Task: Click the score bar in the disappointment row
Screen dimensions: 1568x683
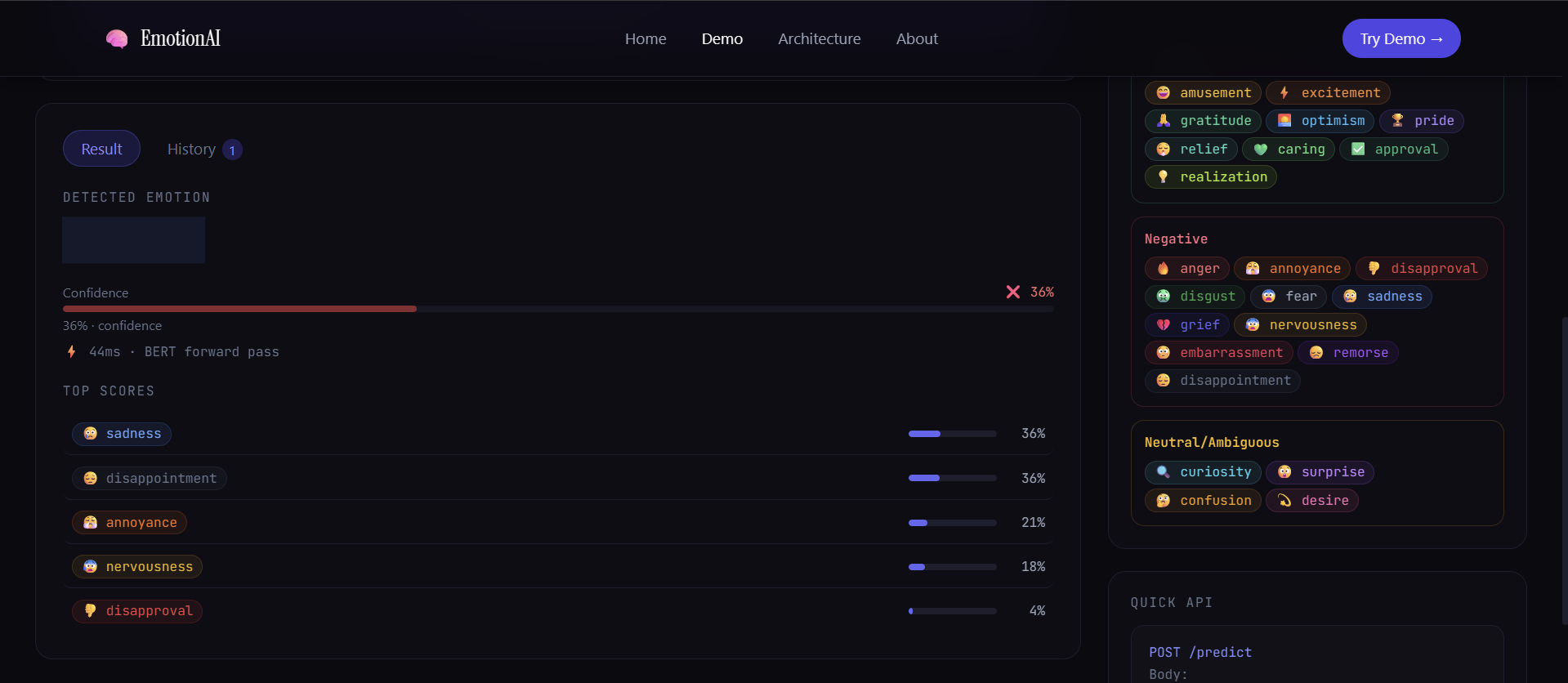Action: pos(953,478)
